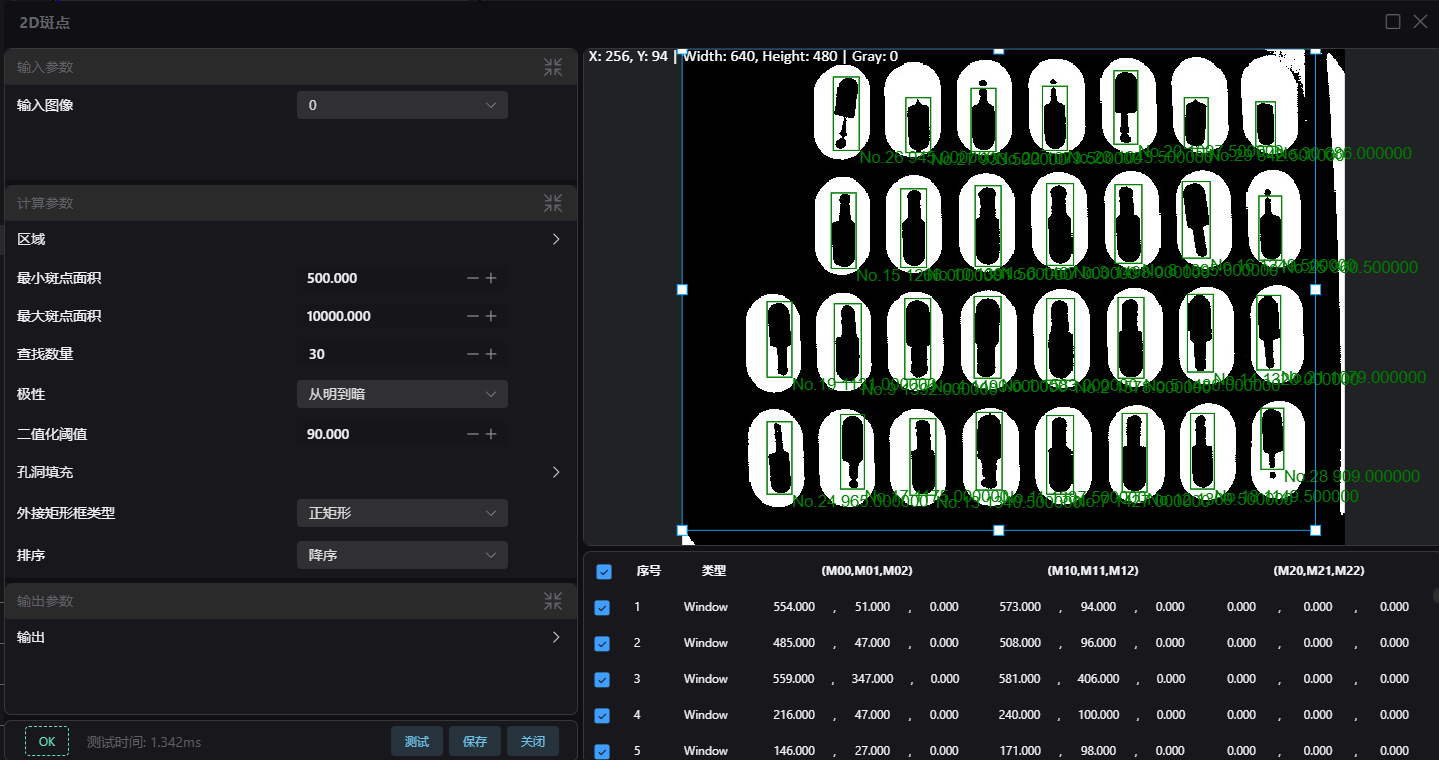Open the 极性 dropdown
Image resolution: width=1439 pixels, height=760 pixels.
(x=402, y=394)
